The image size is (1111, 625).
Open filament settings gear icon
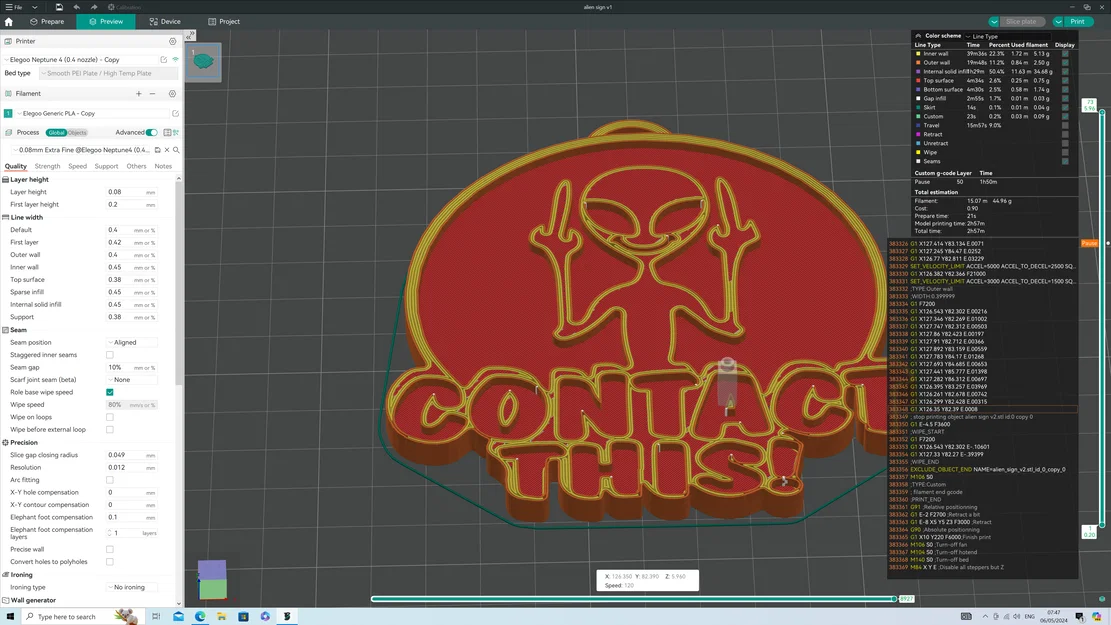[x=172, y=94]
